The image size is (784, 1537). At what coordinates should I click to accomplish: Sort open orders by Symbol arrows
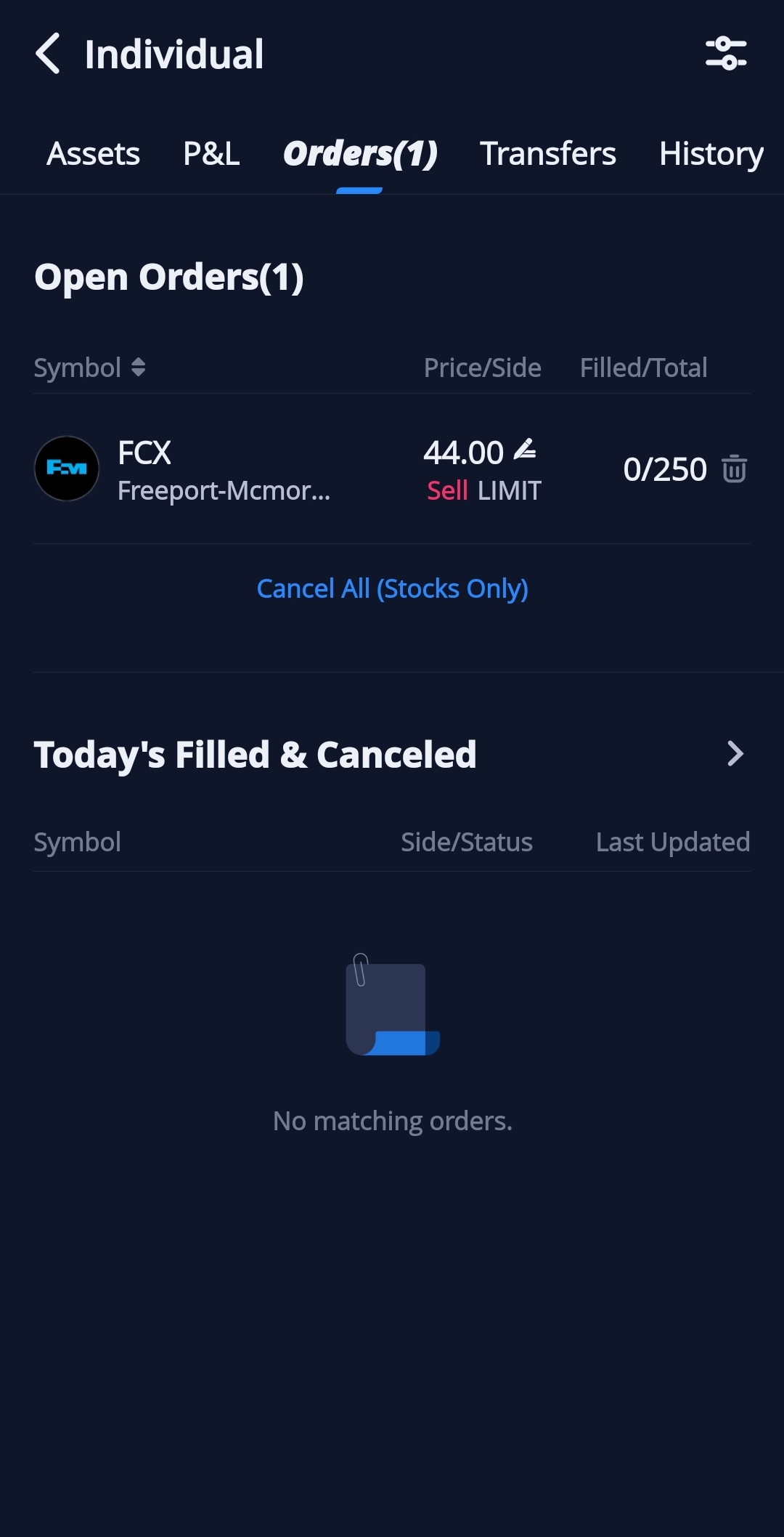point(138,368)
